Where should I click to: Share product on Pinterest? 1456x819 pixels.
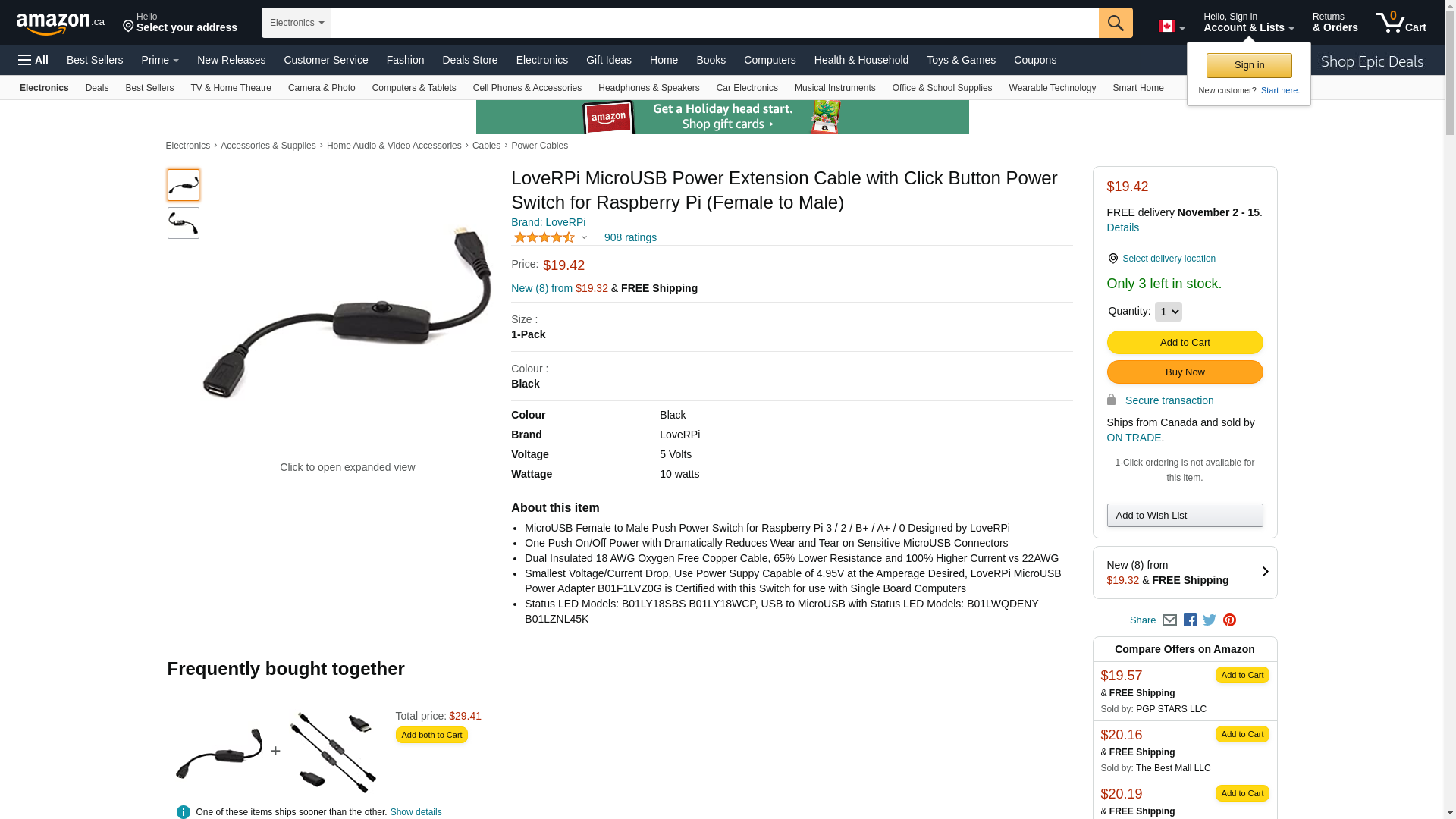point(1229,620)
